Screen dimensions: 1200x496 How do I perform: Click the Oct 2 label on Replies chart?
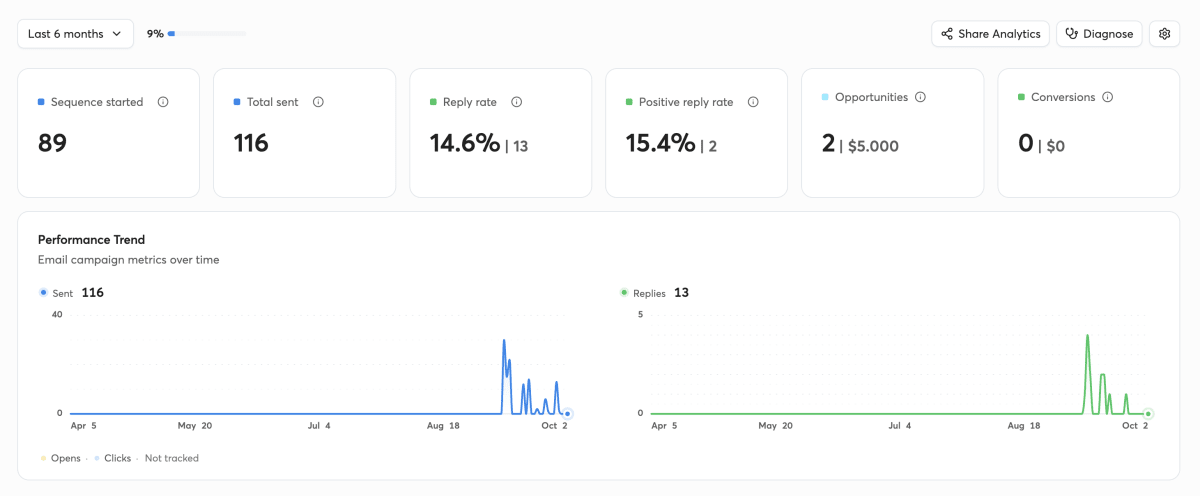tap(1135, 425)
